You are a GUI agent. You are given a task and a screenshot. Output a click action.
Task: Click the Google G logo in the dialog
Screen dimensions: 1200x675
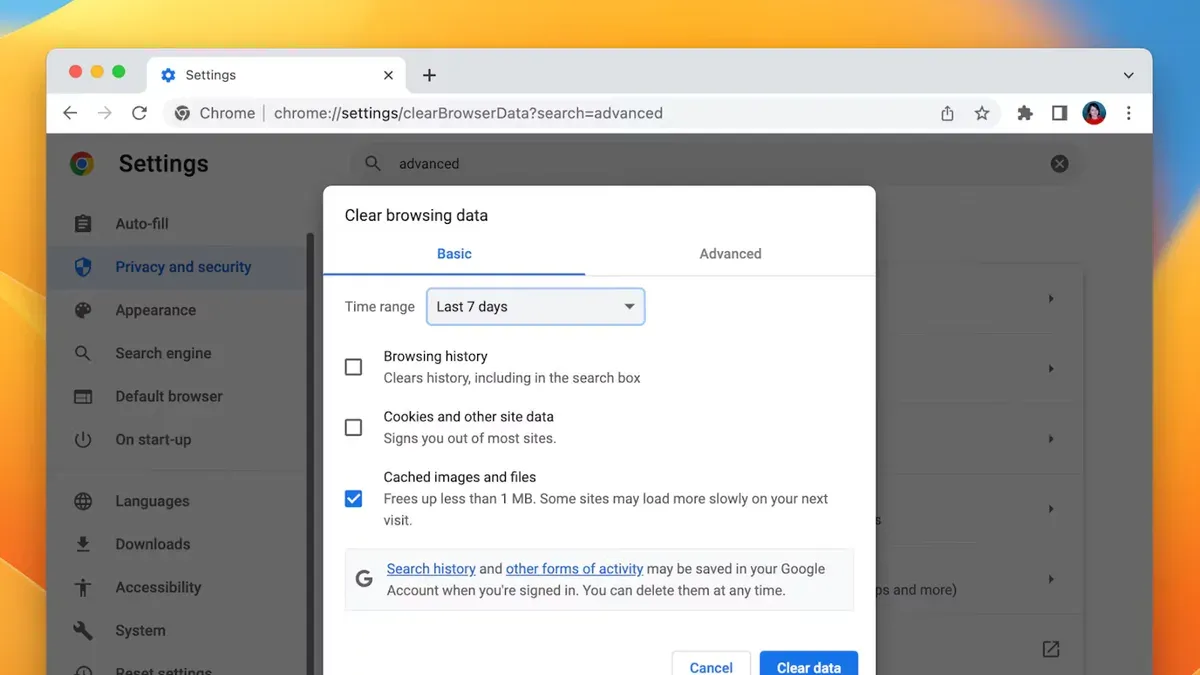[x=365, y=578]
